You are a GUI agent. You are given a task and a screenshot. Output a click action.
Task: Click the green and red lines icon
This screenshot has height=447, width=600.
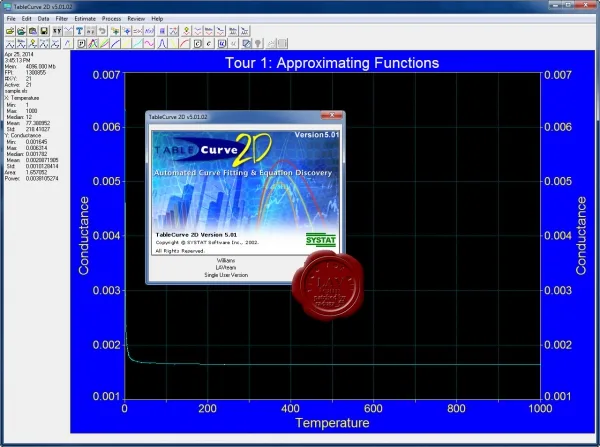tap(104, 44)
